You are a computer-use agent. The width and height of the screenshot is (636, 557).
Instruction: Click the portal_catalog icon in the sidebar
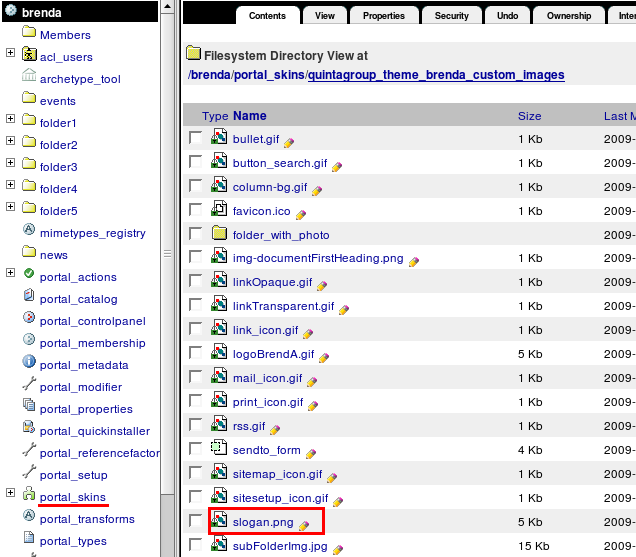click(x=29, y=299)
